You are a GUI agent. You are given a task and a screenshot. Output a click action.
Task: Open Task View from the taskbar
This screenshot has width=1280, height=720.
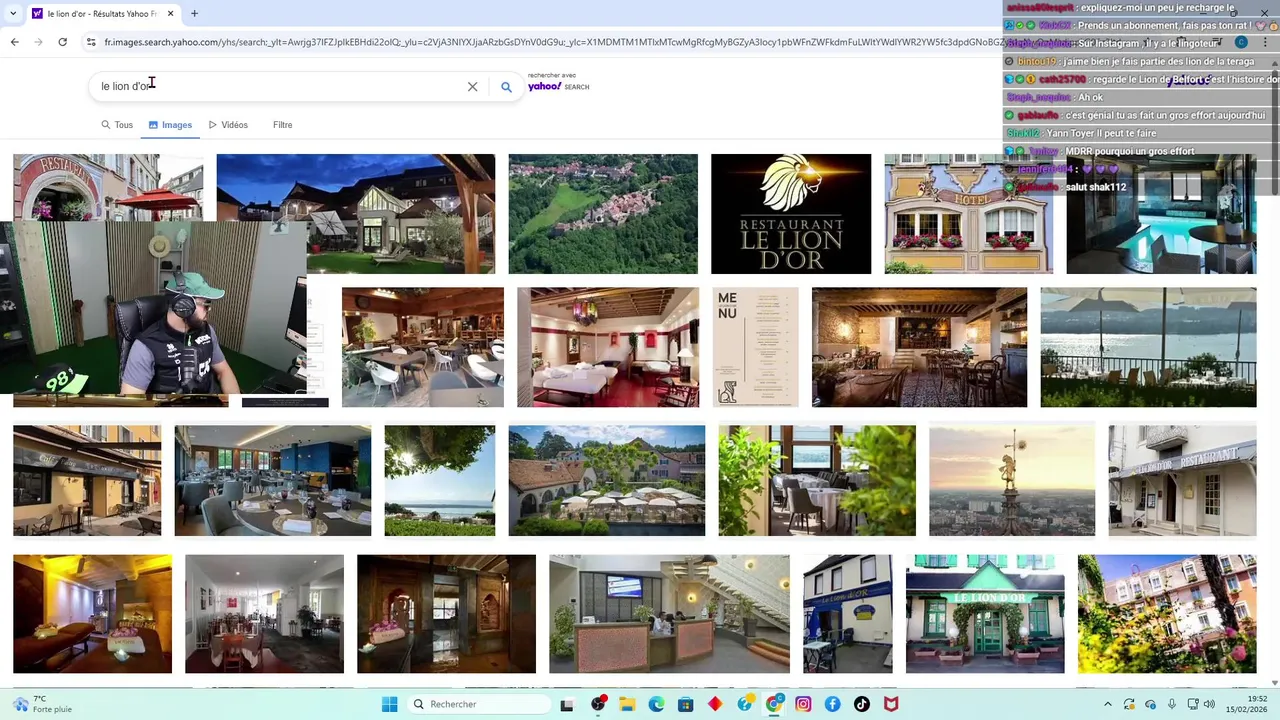(x=567, y=704)
